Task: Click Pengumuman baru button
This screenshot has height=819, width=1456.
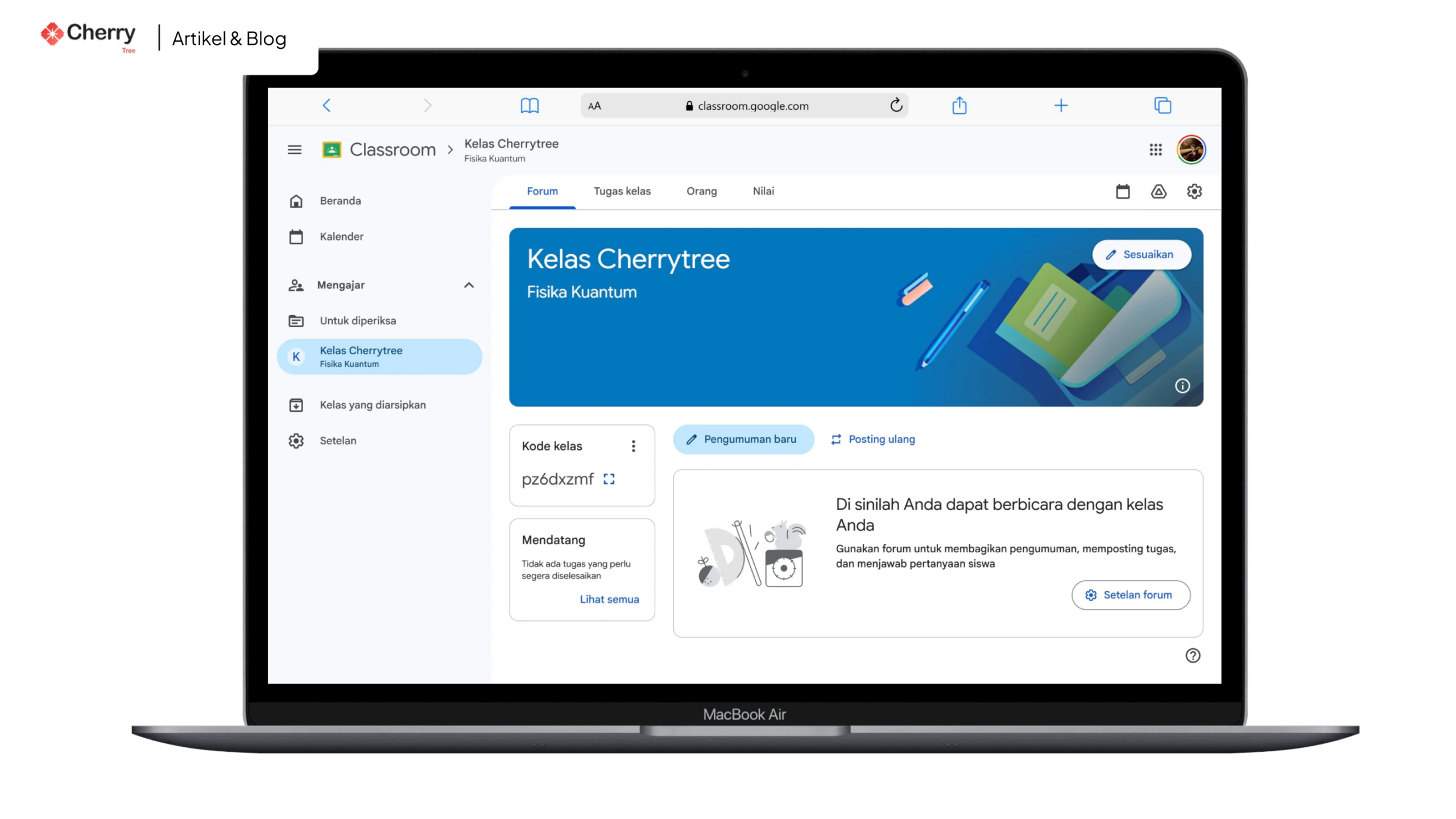Action: coord(743,439)
